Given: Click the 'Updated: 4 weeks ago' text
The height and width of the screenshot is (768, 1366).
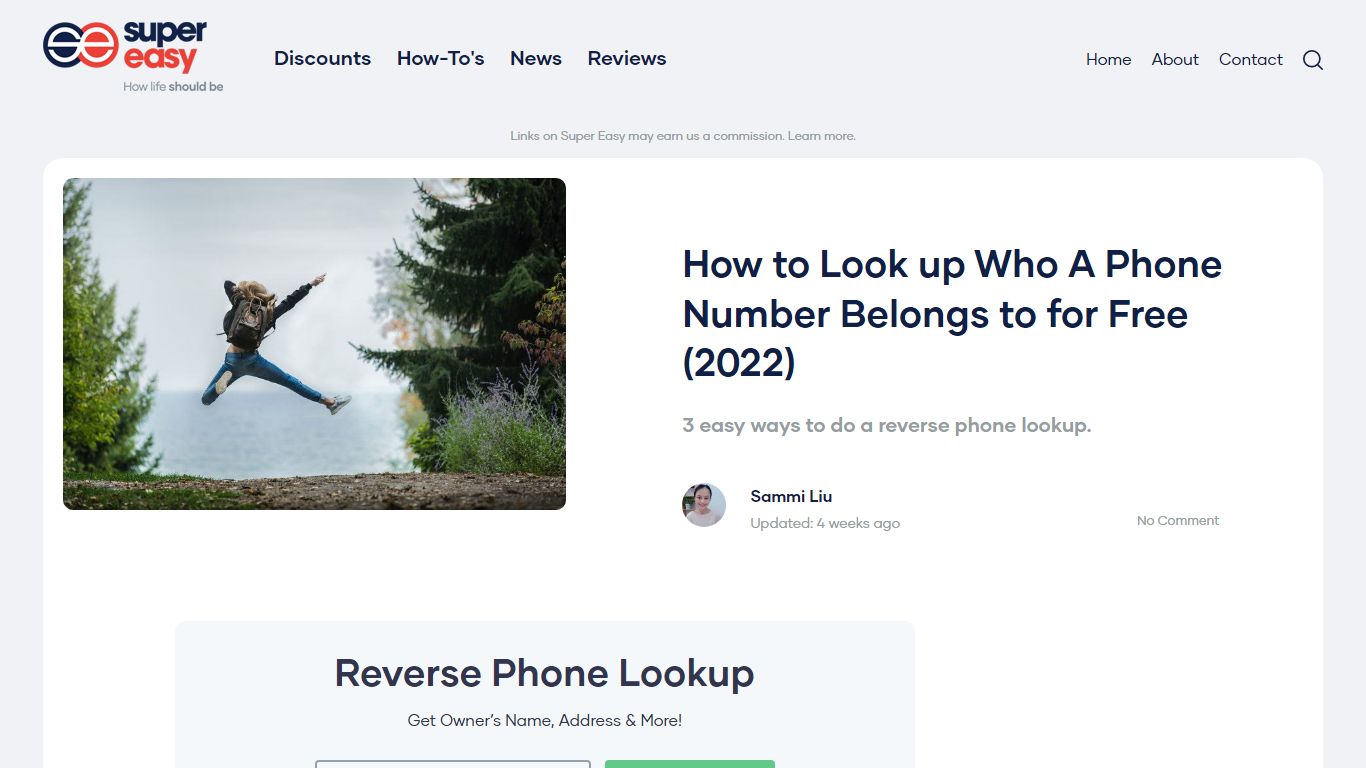Looking at the screenshot, I should click(825, 523).
